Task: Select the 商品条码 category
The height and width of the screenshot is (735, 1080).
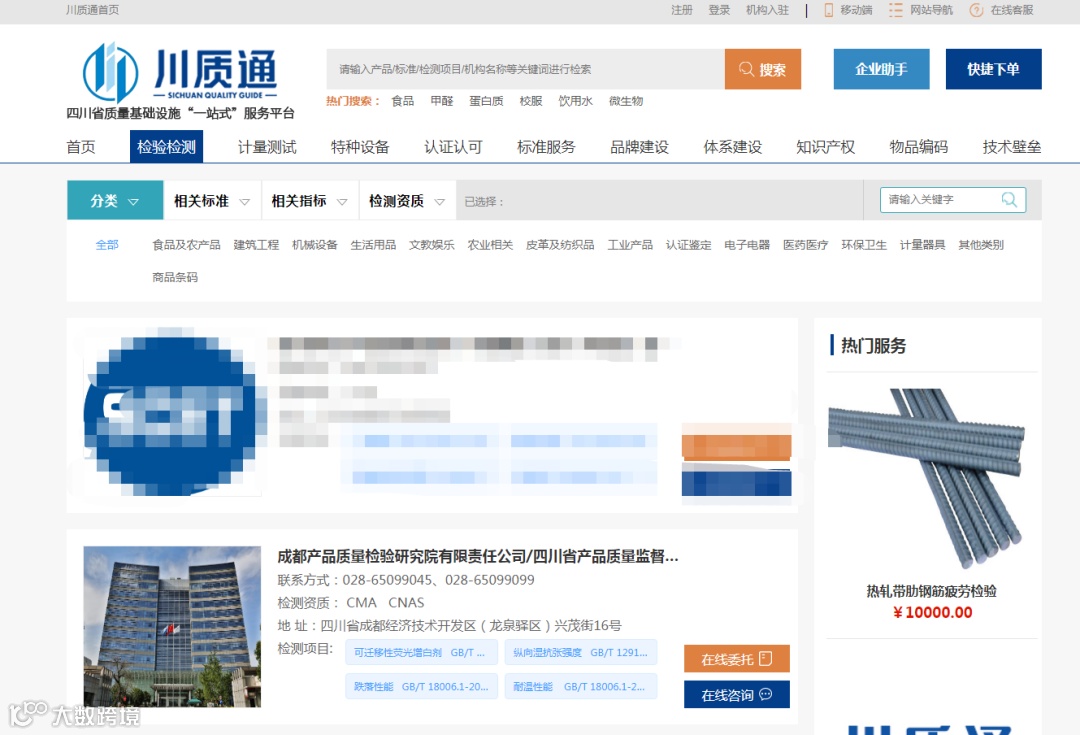Action: pos(174,277)
